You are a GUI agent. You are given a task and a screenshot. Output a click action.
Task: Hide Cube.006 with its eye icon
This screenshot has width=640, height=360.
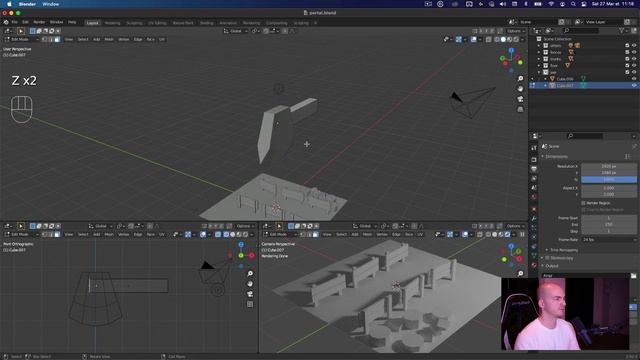(x=634, y=79)
